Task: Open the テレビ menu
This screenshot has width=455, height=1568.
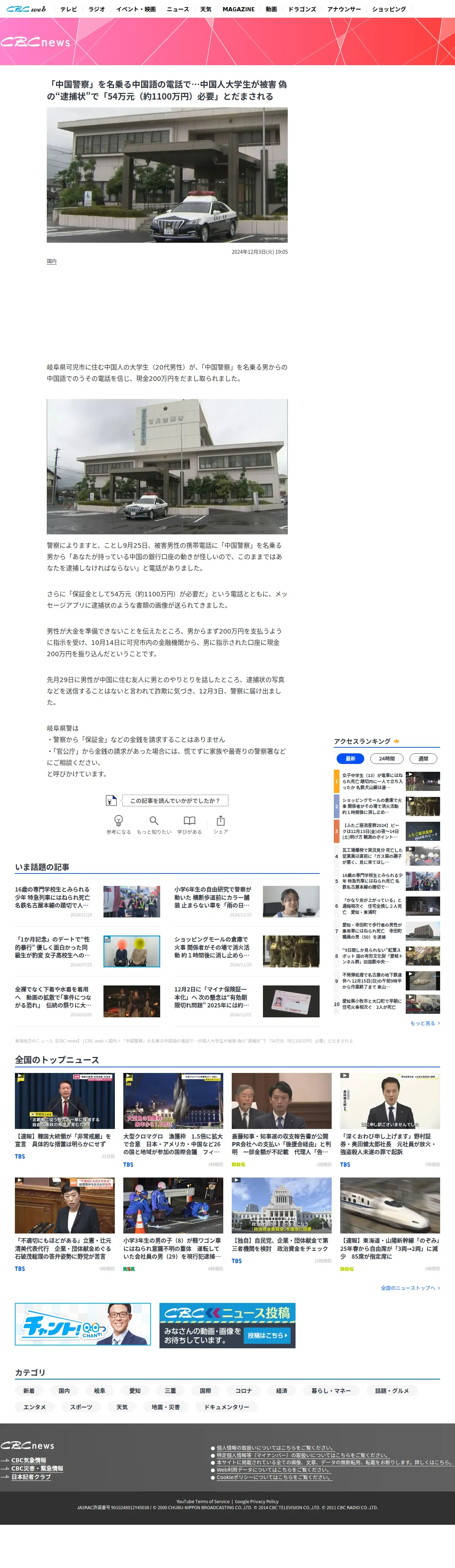Action: pyautogui.click(x=69, y=9)
